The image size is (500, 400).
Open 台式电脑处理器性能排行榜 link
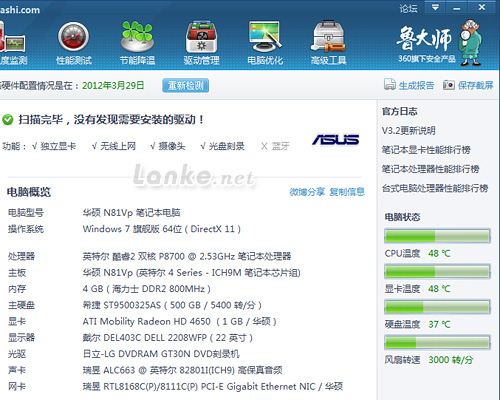(x=435, y=188)
